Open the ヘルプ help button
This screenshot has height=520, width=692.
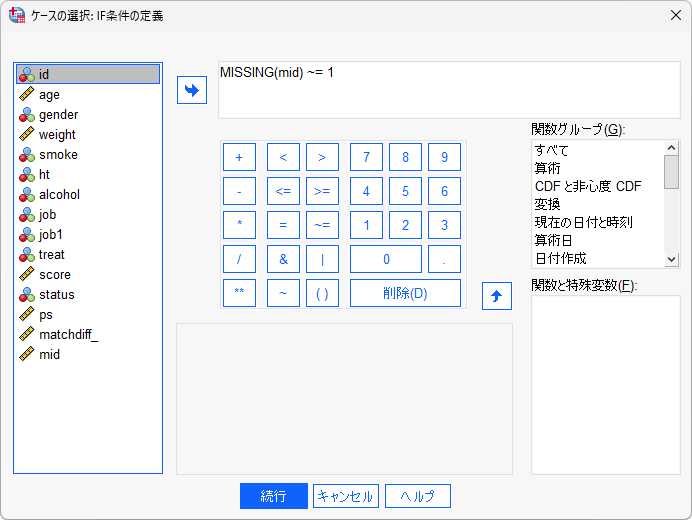(417, 496)
